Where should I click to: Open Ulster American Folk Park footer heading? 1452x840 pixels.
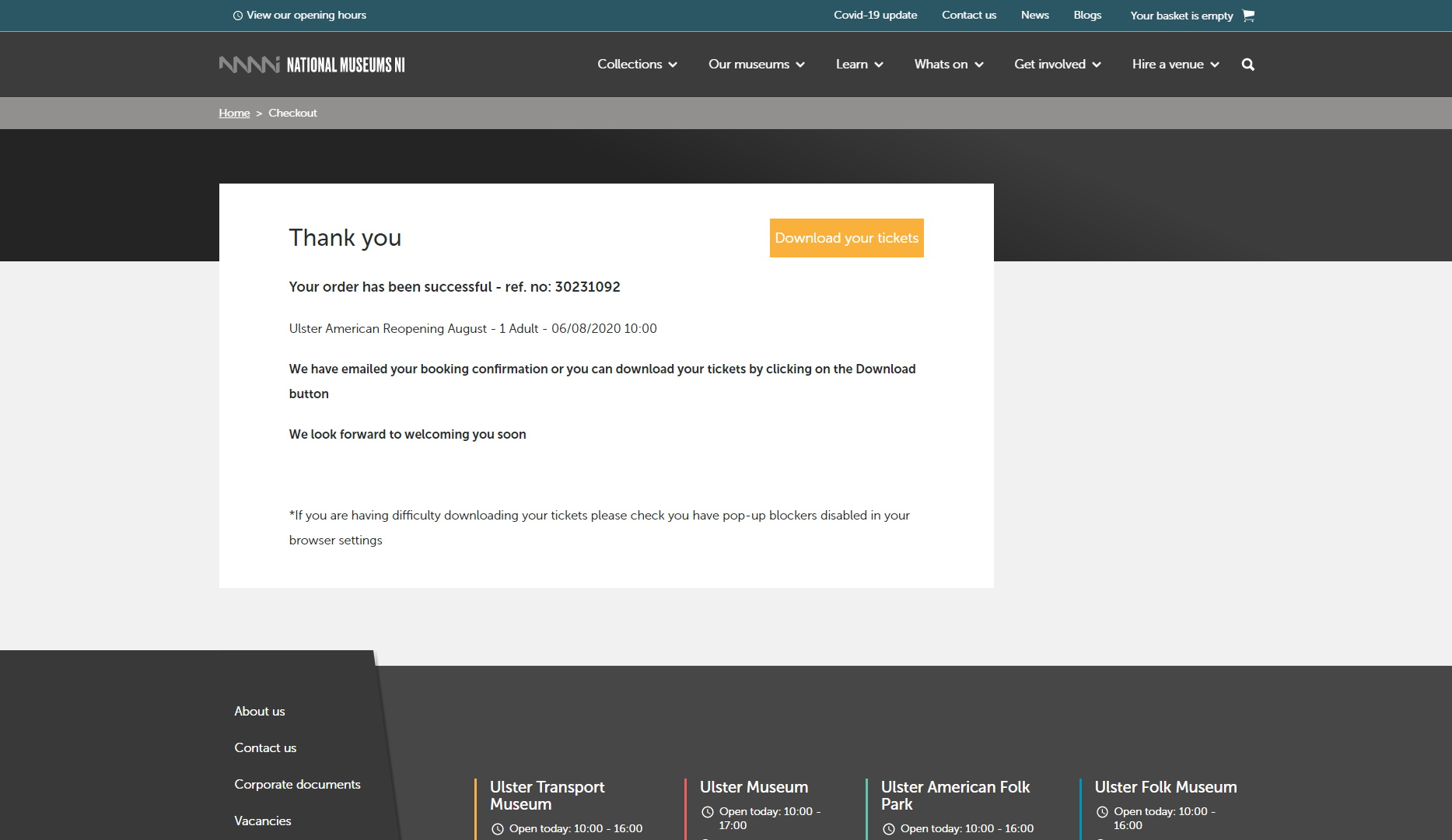[955, 796]
